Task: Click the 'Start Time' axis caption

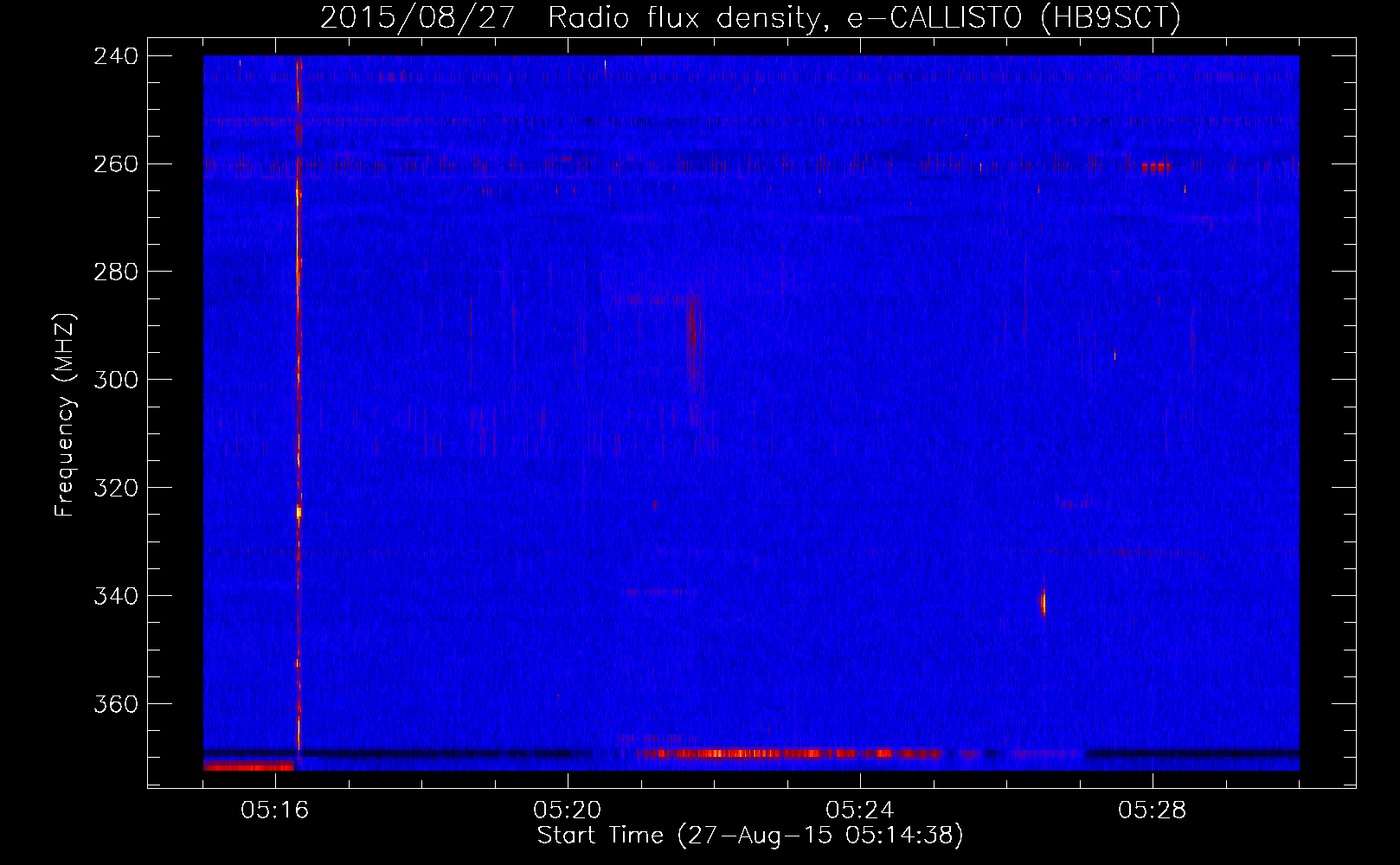Action: point(750,836)
